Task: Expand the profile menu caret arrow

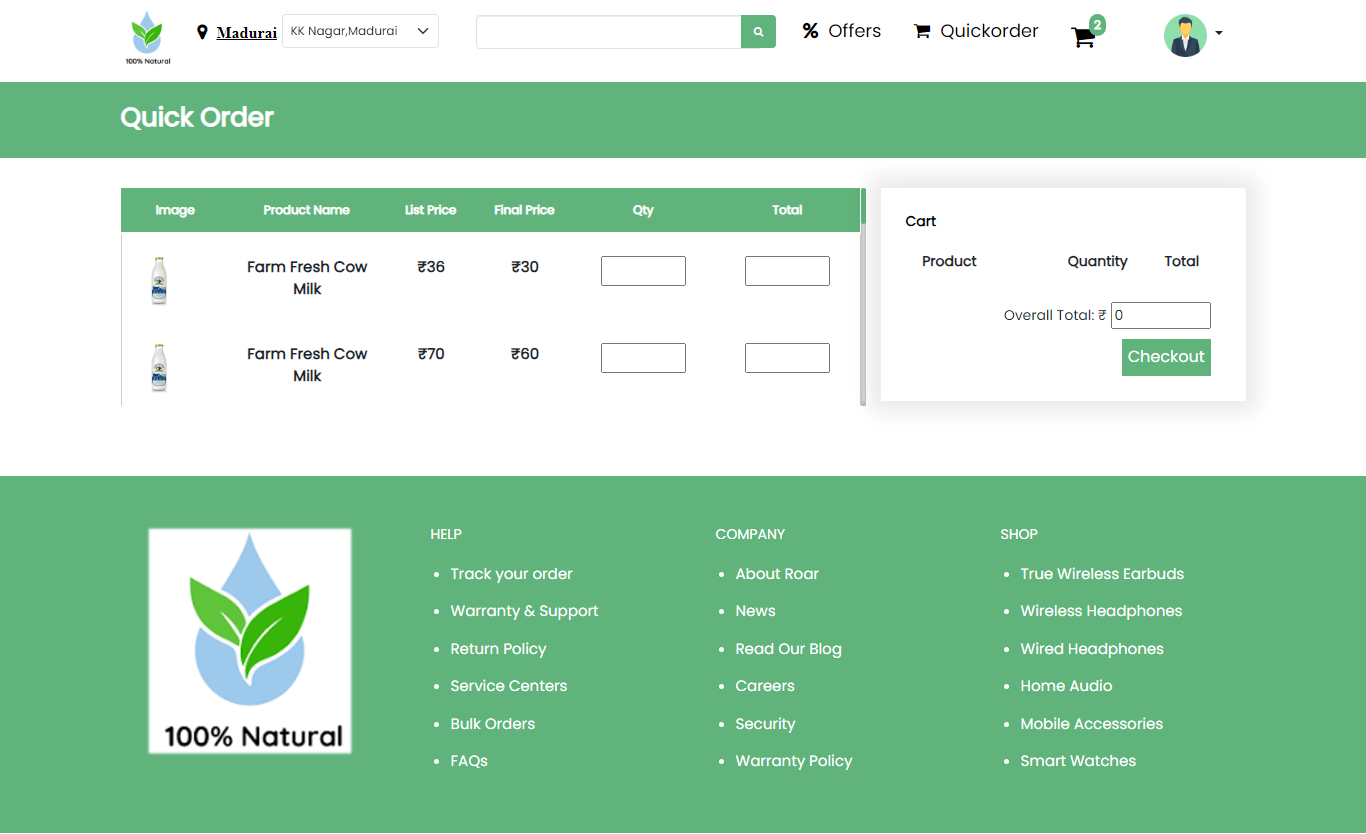Action: click(x=1219, y=34)
